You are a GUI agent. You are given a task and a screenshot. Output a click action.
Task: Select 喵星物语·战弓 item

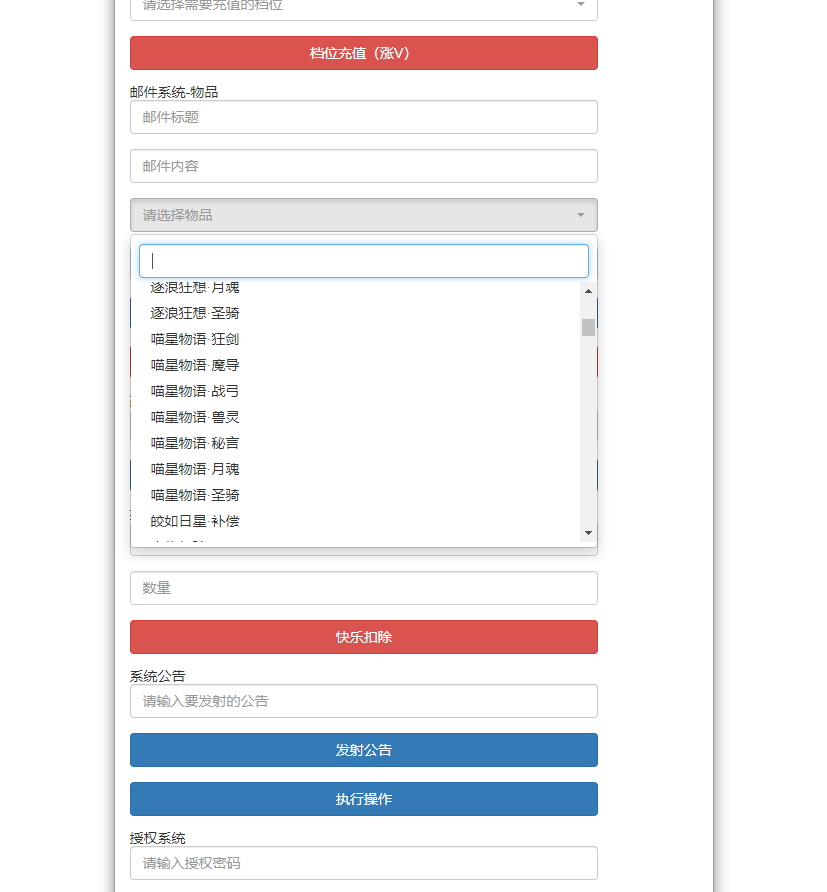click(195, 391)
